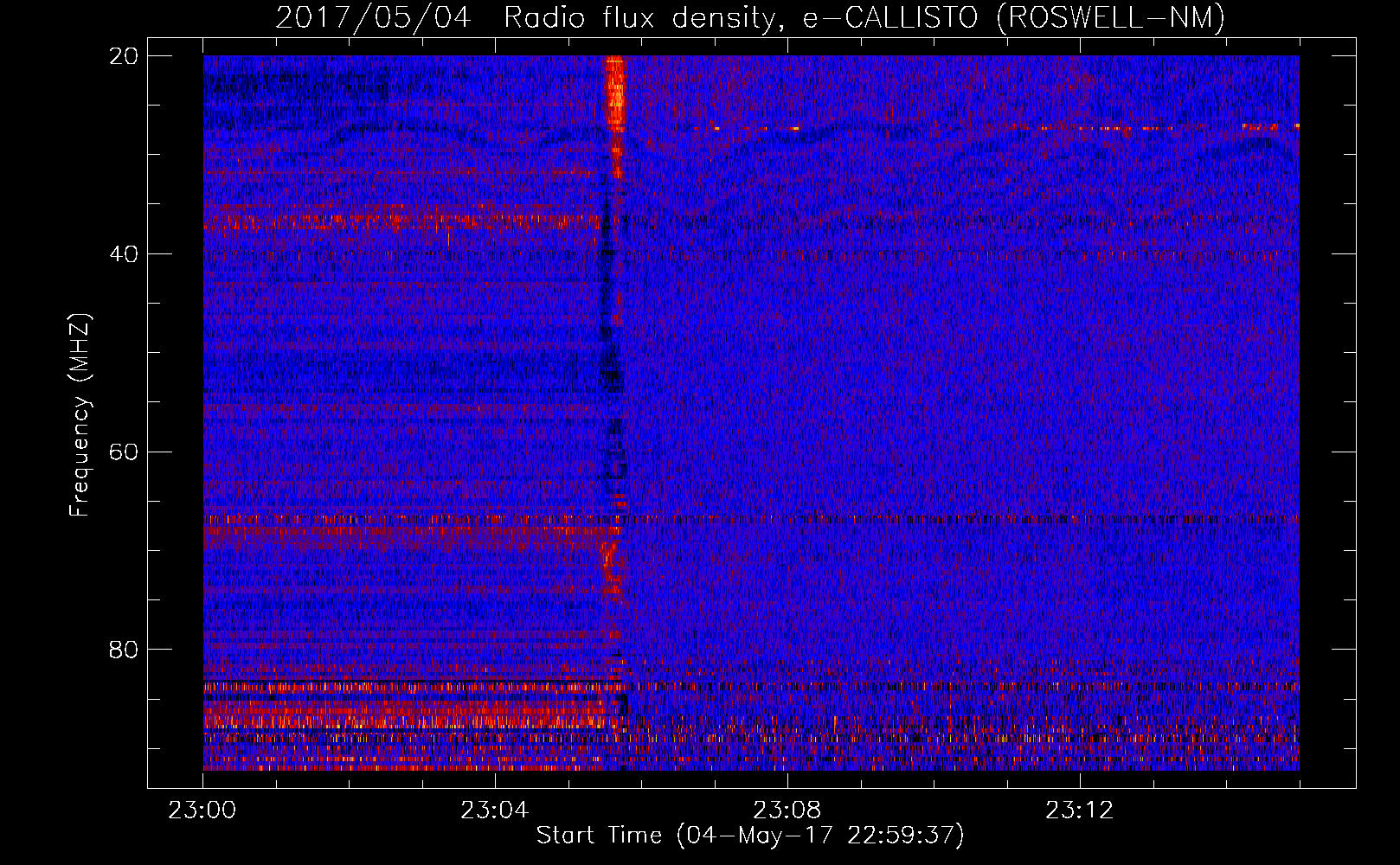Click the 23:04 time tick label
The height and width of the screenshot is (865, 1400).
coord(495,811)
